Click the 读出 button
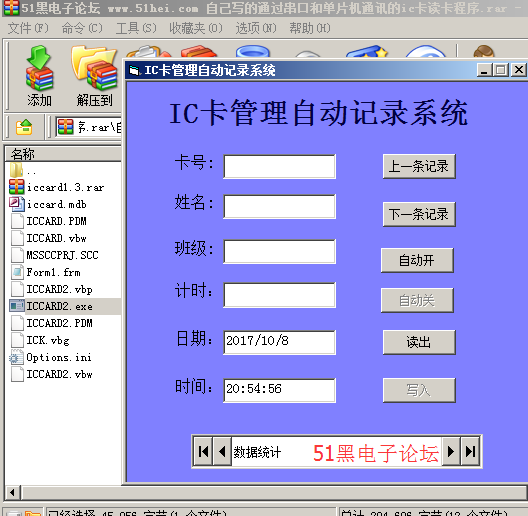The width and height of the screenshot is (528, 516). [x=419, y=342]
